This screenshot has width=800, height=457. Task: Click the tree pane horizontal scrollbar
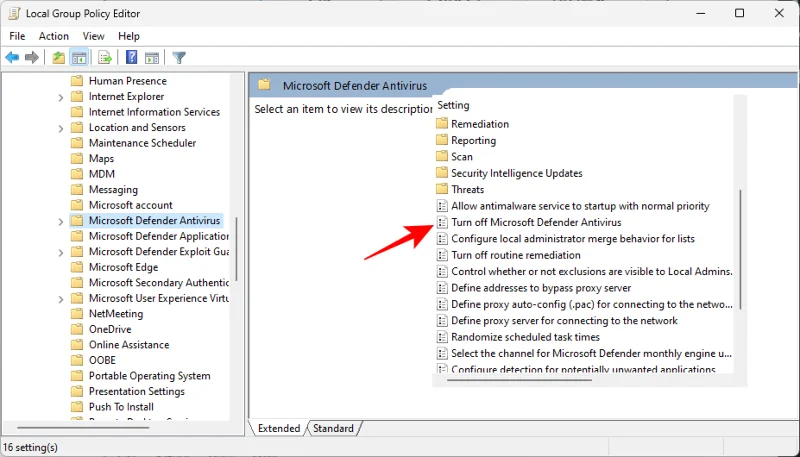(x=83, y=427)
